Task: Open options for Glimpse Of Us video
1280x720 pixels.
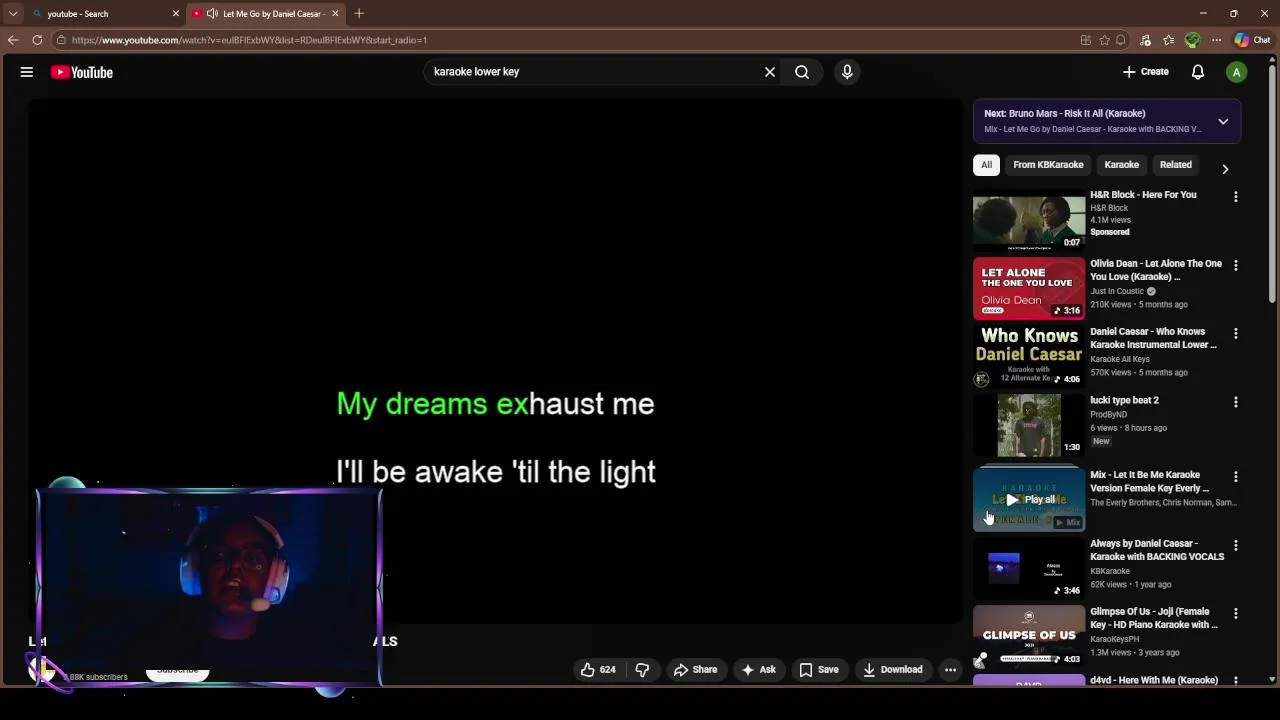Action: coord(1236,613)
